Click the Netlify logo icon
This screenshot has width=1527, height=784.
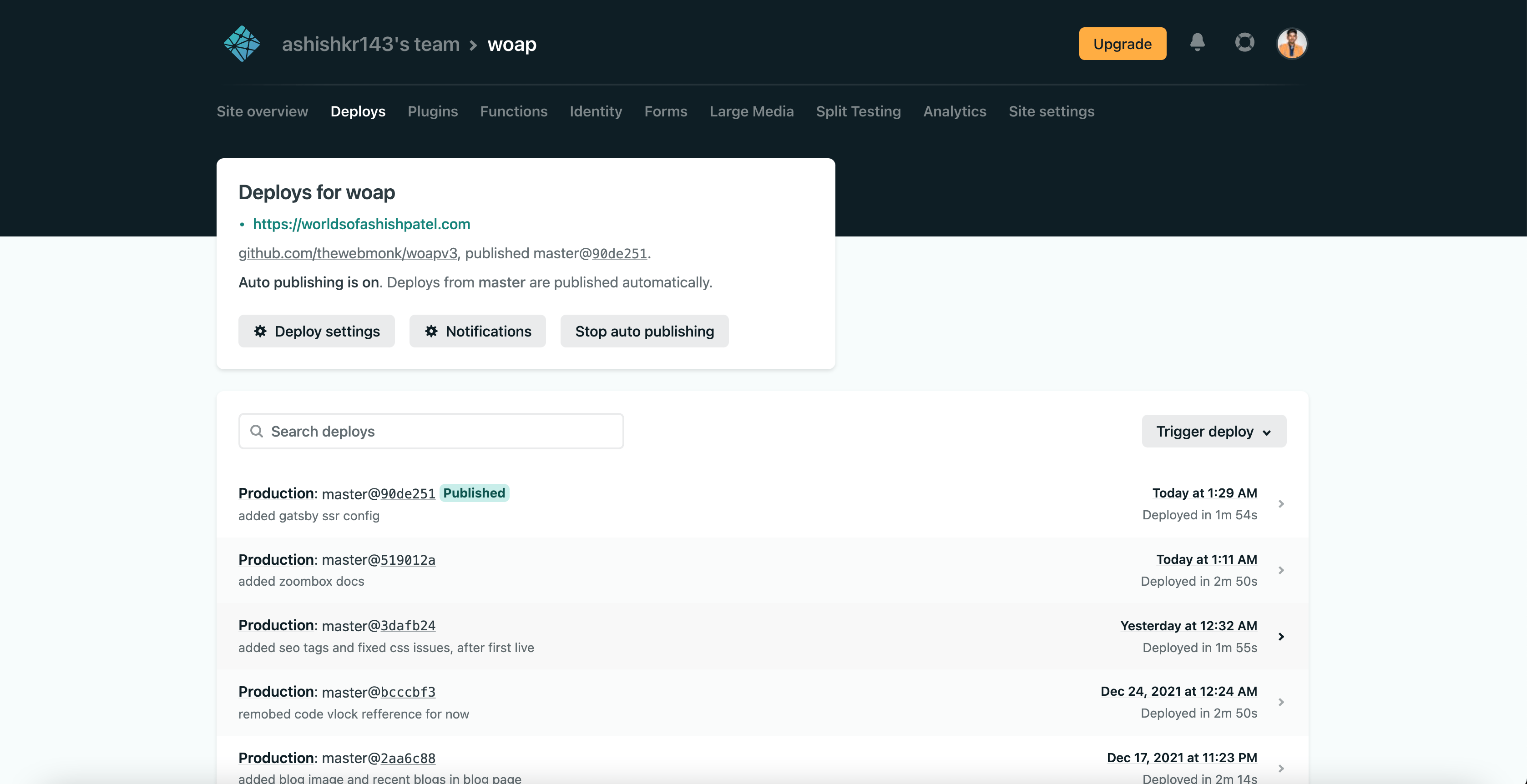coord(242,44)
